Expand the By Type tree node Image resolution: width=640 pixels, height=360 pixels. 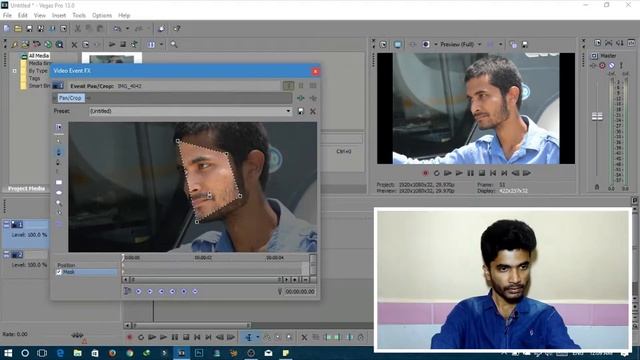coord(14,71)
